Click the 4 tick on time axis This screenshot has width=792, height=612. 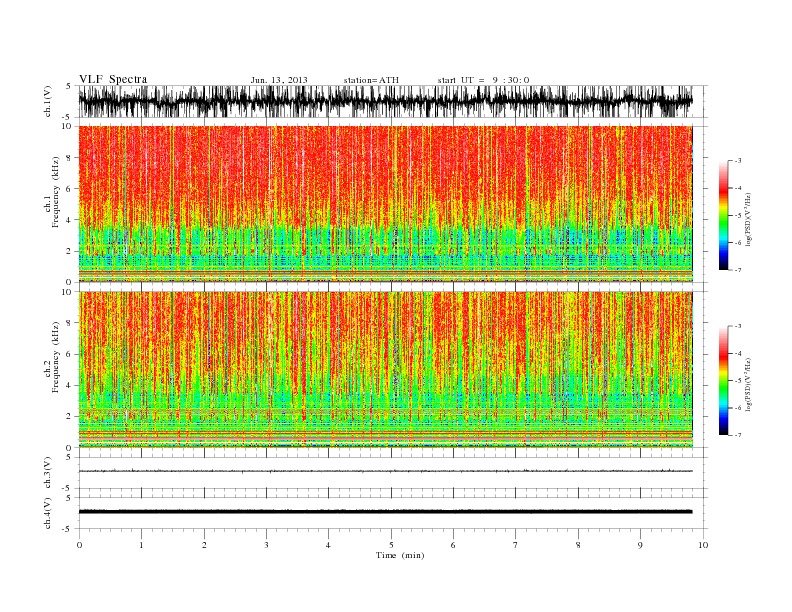(328, 545)
